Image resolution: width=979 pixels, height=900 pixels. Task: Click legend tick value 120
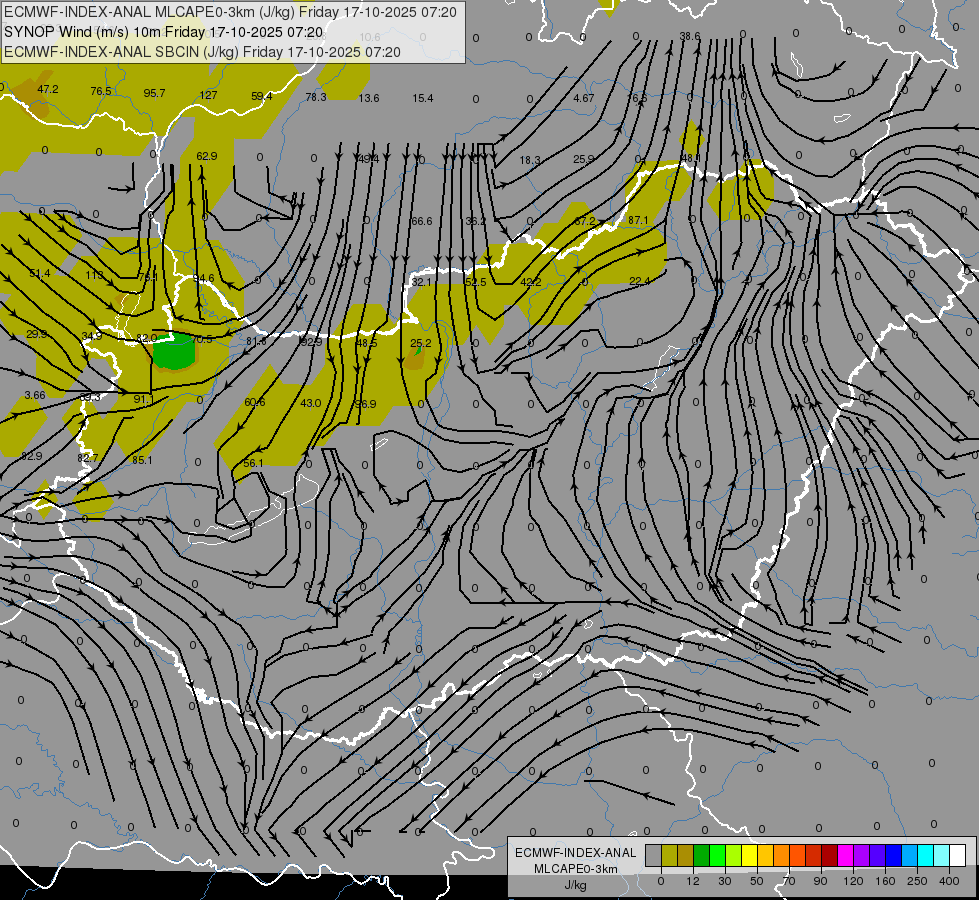pyautogui.click(x=852, y=881)
